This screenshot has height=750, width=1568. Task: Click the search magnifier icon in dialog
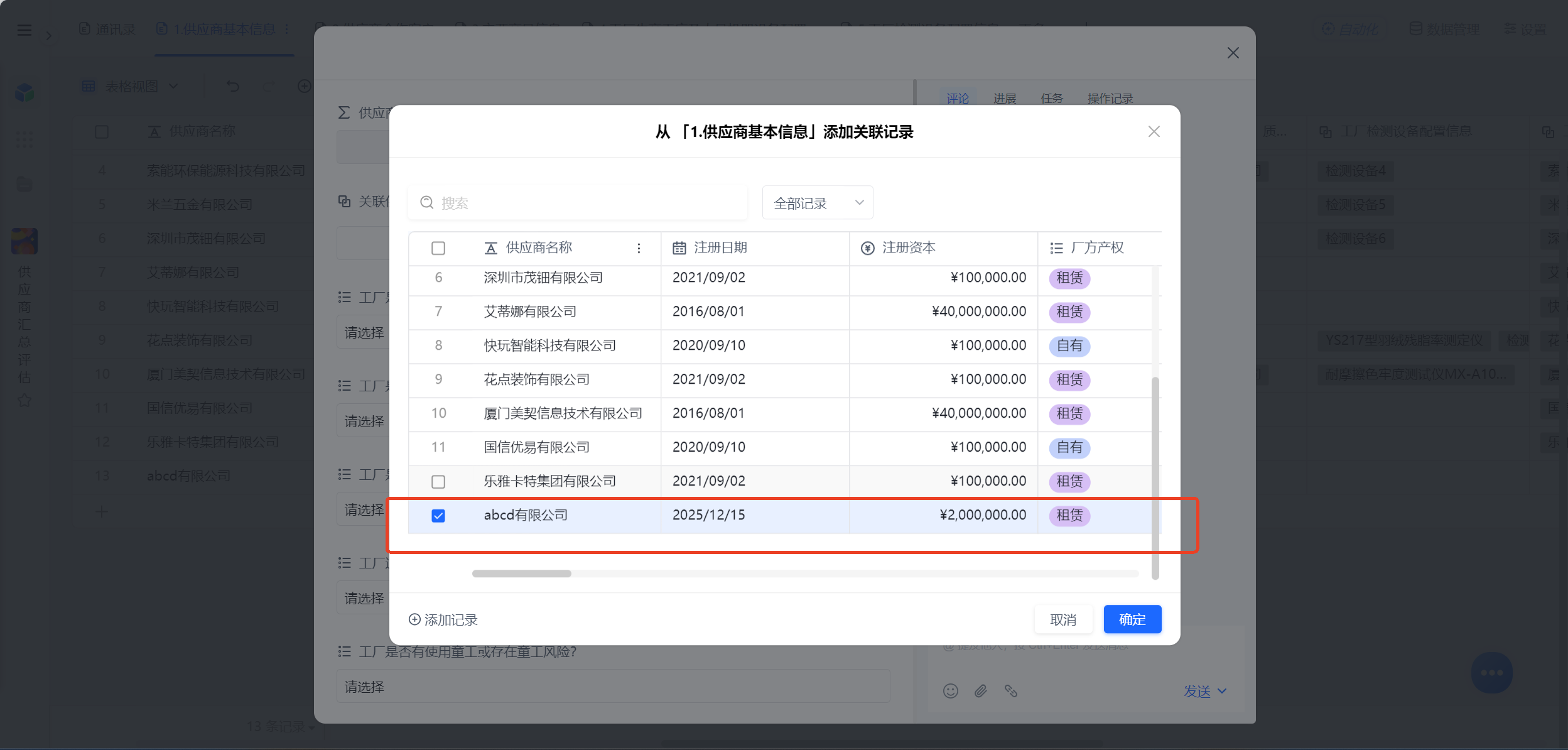[427, 202]
